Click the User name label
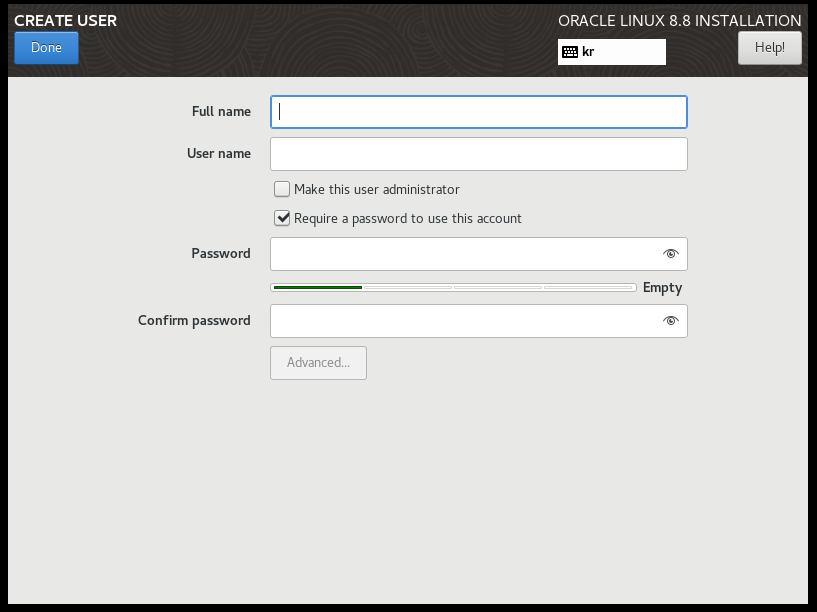The width and height of the screenshot is (817, 612). (x=219, y=154)
